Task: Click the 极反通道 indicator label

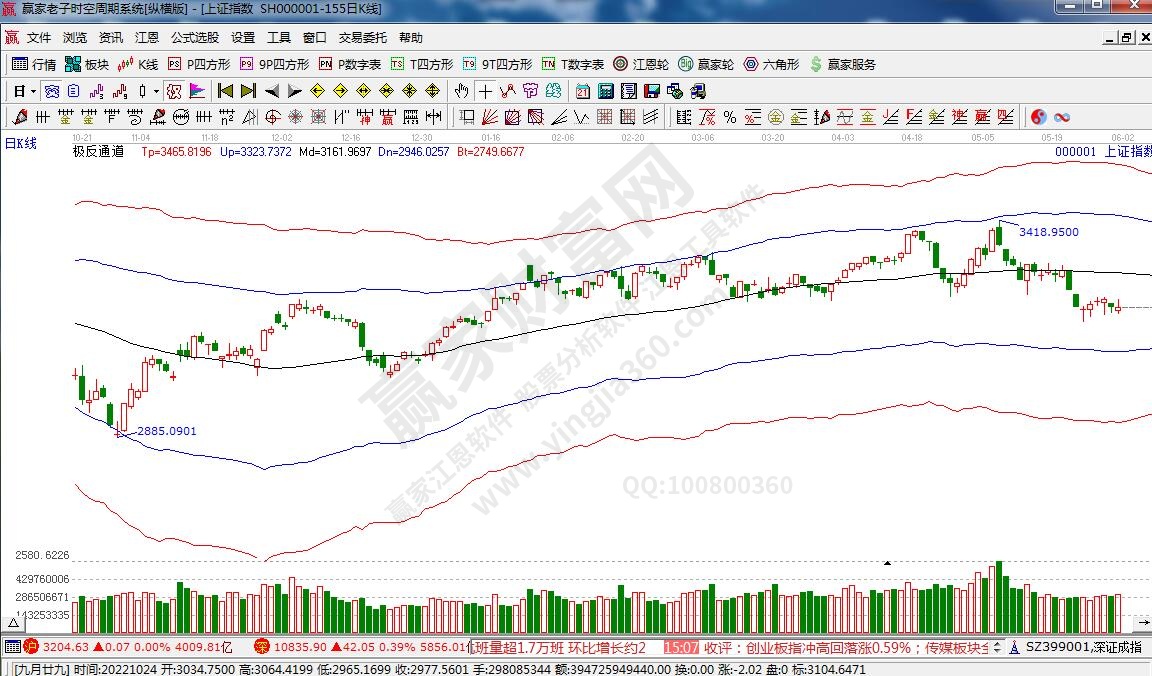Action: click(98, 152)
